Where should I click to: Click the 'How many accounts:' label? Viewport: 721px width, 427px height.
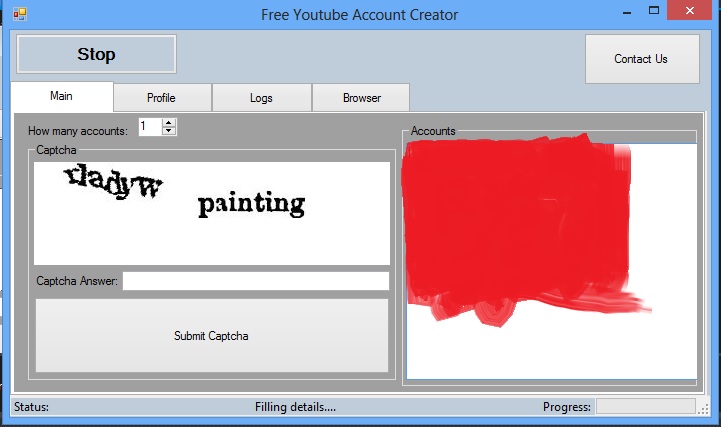(78, 131)
